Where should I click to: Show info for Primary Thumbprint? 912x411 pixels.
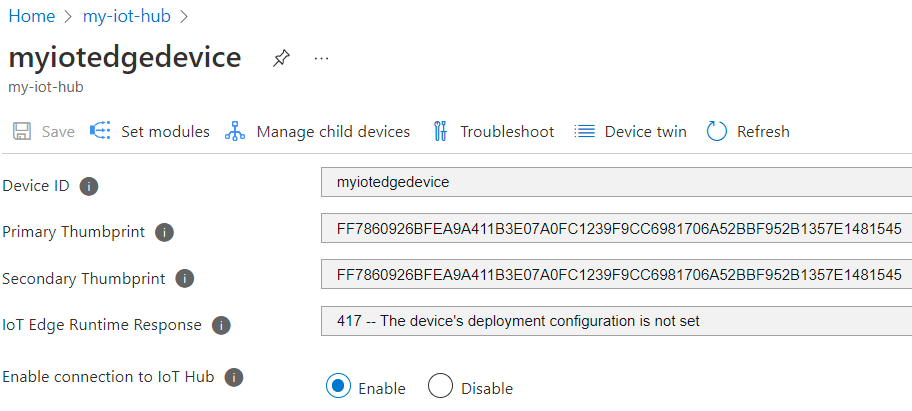tap(165, 232)
